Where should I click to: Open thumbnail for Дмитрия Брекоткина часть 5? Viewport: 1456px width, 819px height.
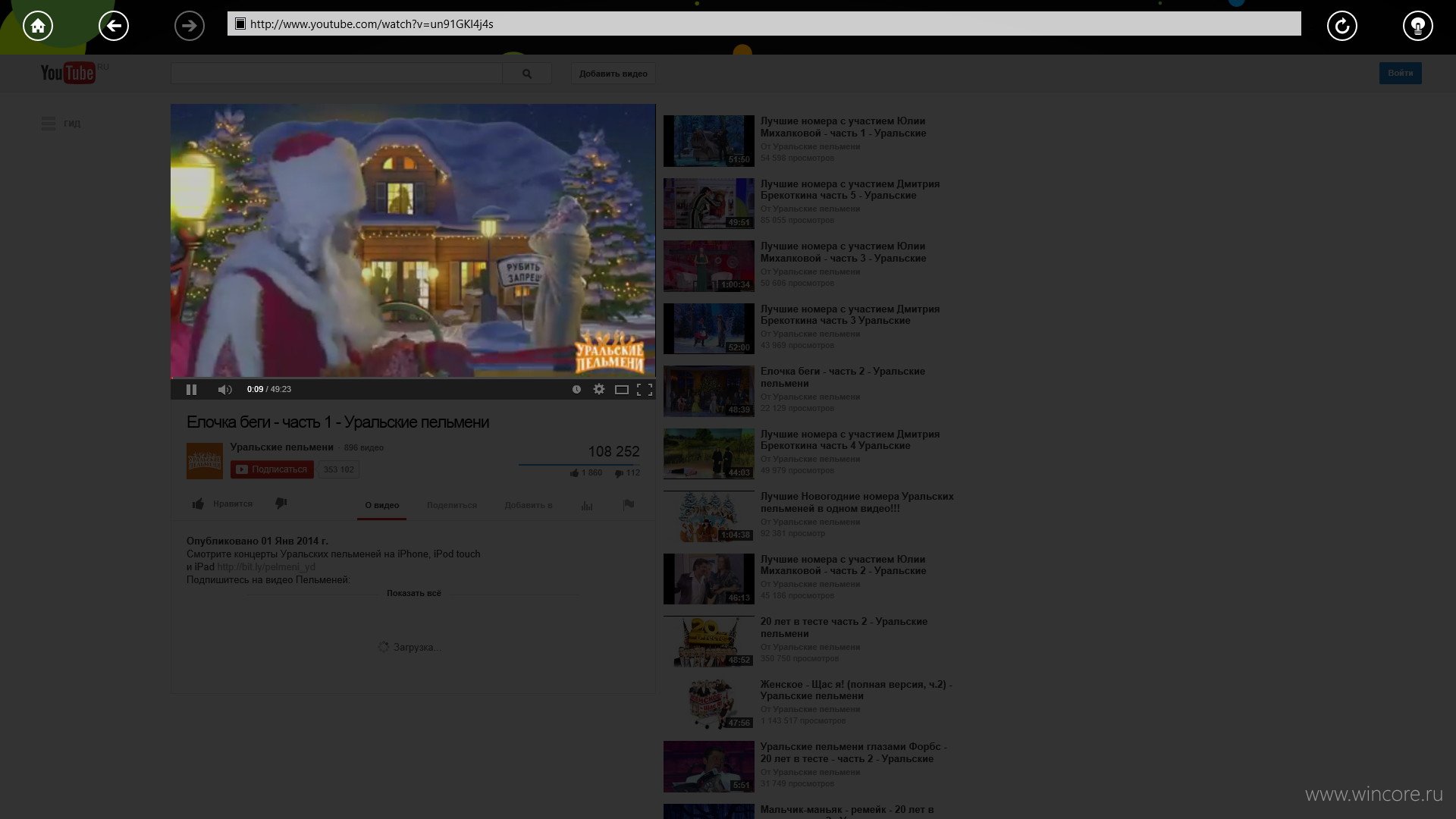pyautogui.click(x=709, y=203)
